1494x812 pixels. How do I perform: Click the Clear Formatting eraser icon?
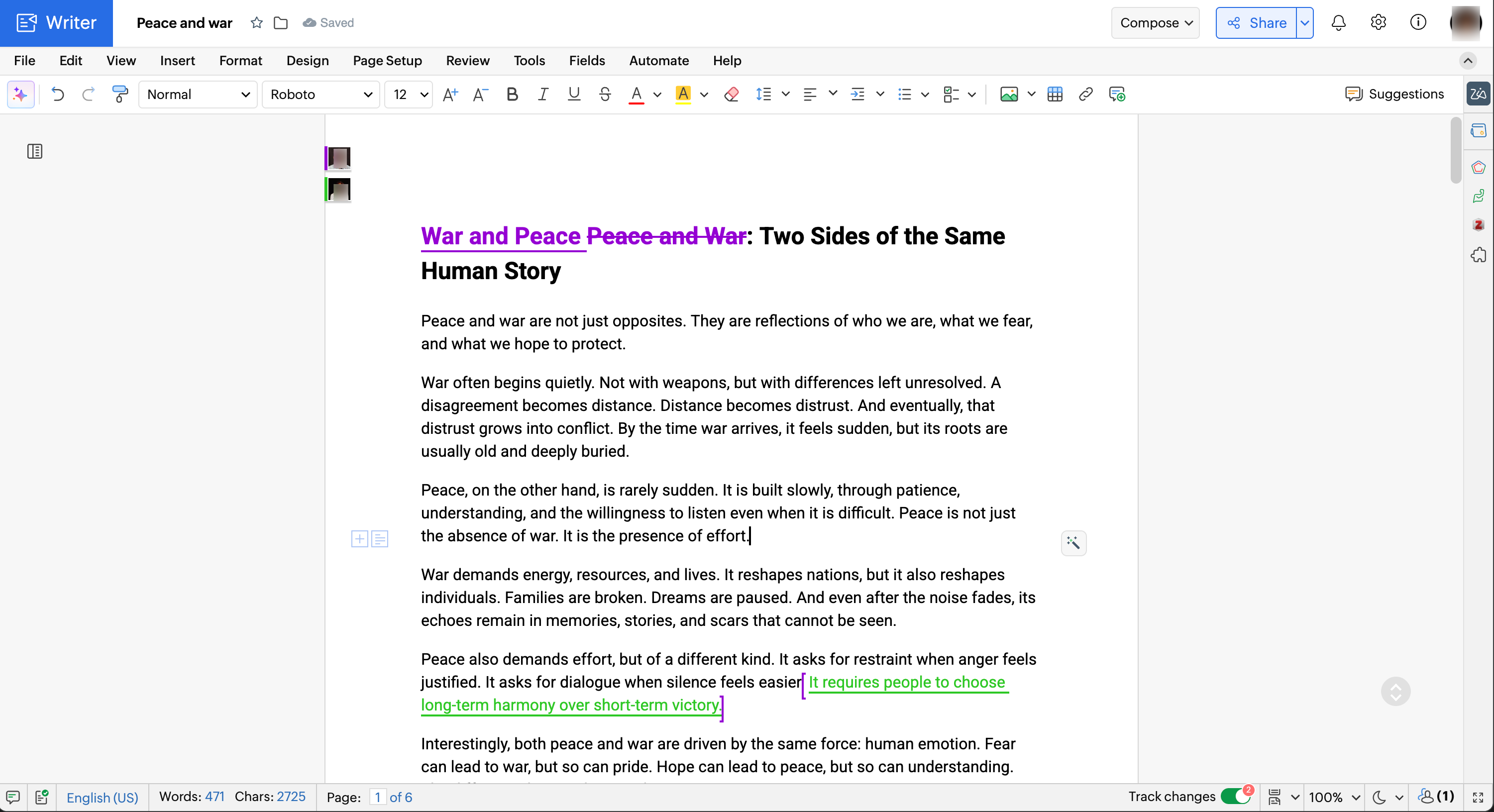coord(732,94)
